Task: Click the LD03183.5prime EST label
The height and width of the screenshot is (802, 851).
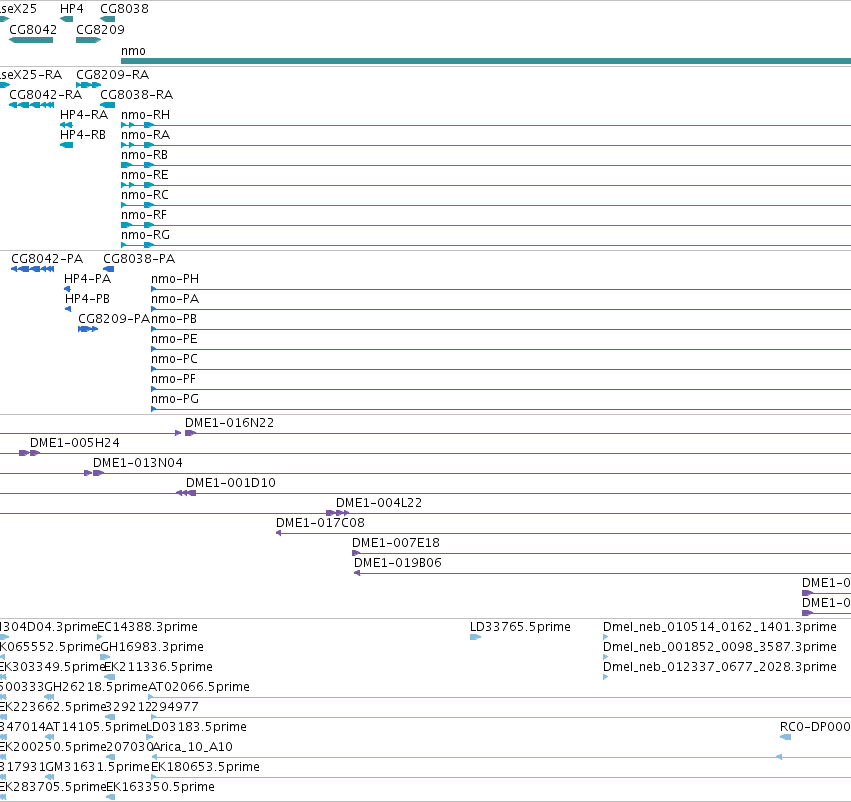Action: click(x=196, y=727)
